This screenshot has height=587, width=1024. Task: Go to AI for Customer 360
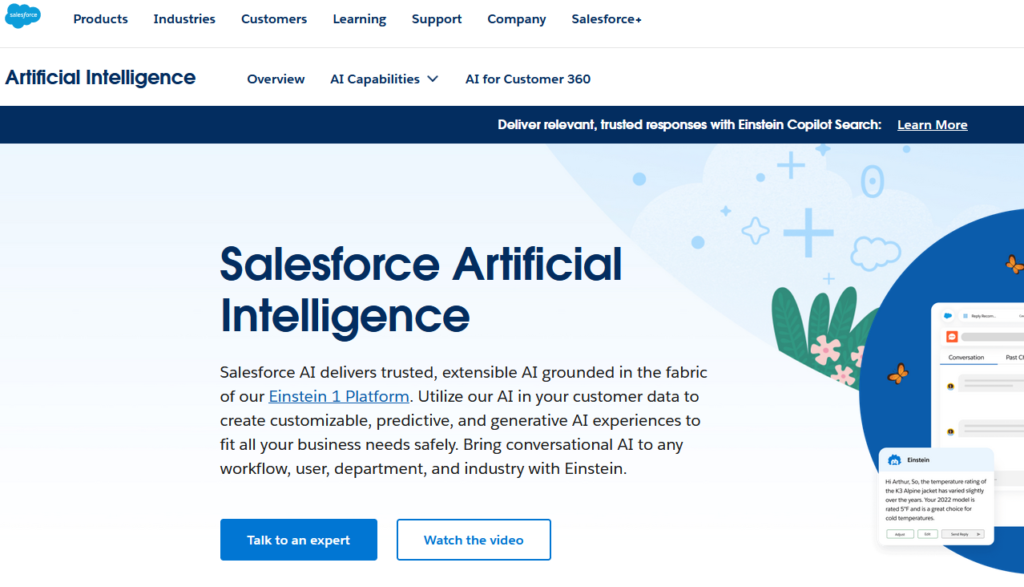528,79
